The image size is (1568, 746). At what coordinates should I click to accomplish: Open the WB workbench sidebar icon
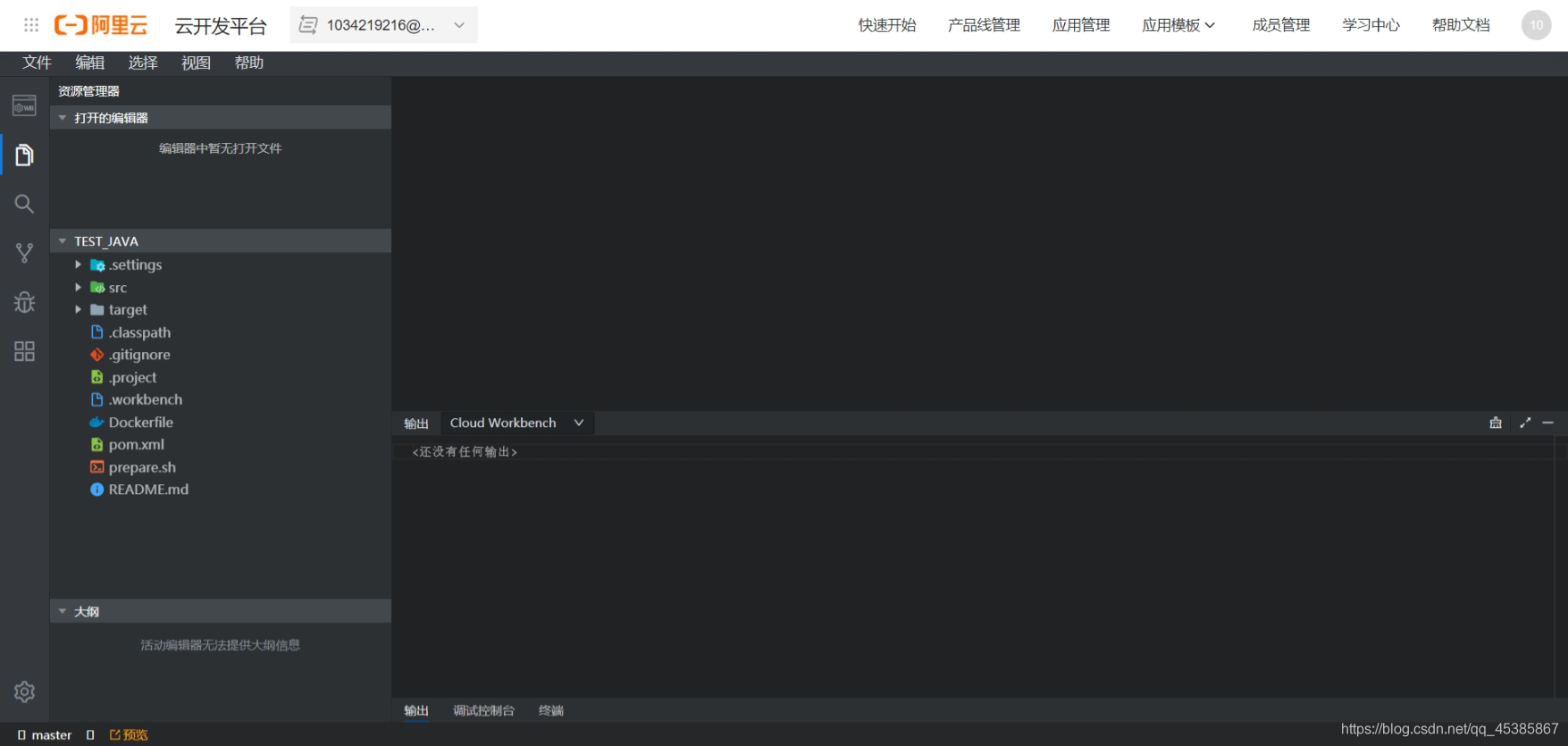(x=24, y=105)
